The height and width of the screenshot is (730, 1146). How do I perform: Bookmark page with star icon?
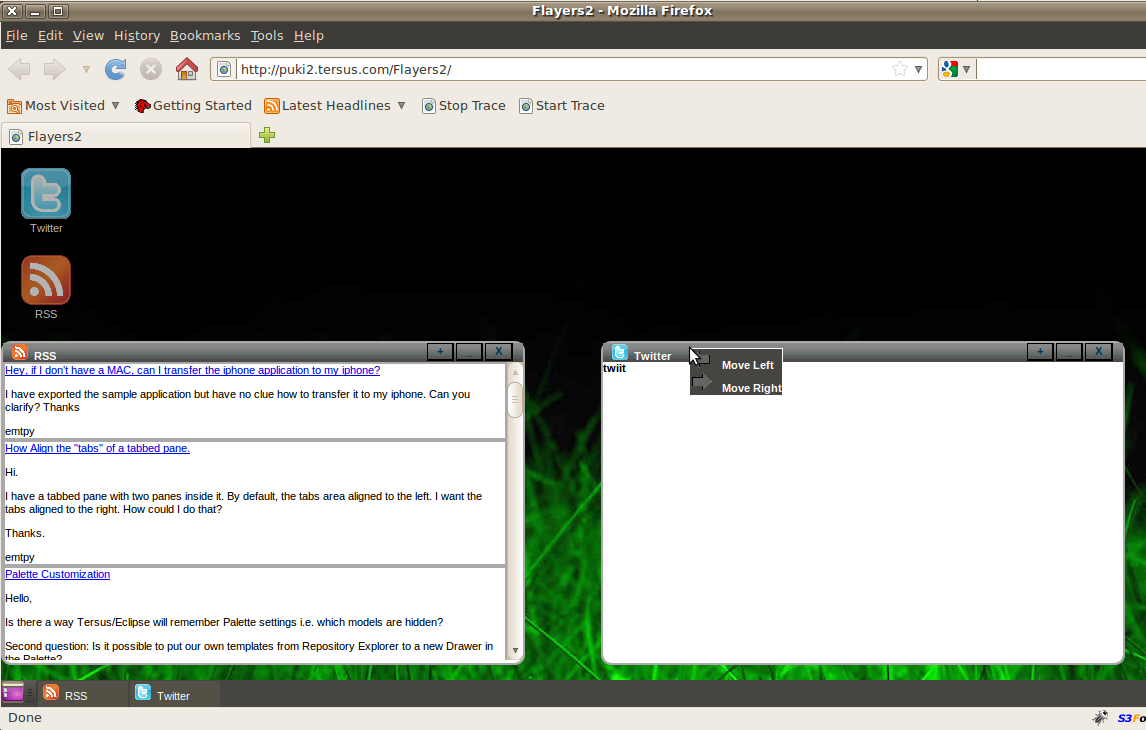click(x=899, y=69)
